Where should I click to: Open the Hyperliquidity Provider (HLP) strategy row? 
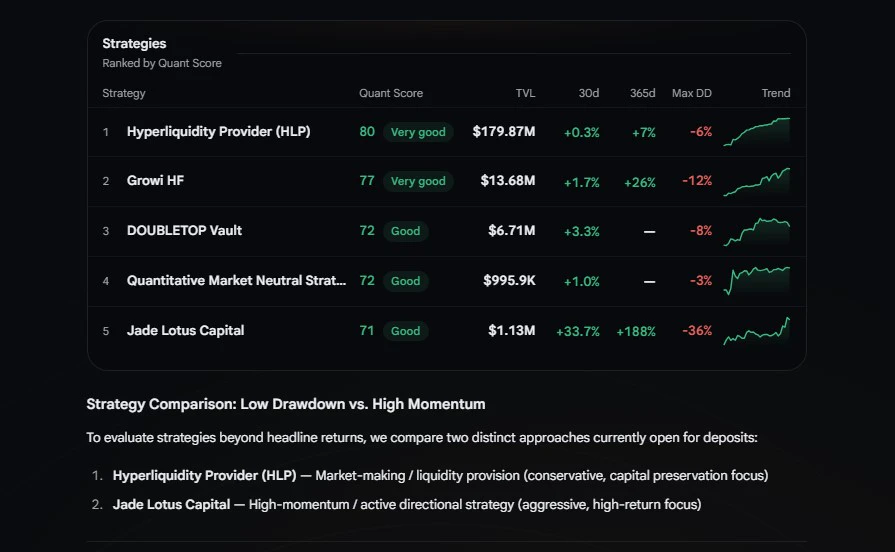(x=446, y=132)
